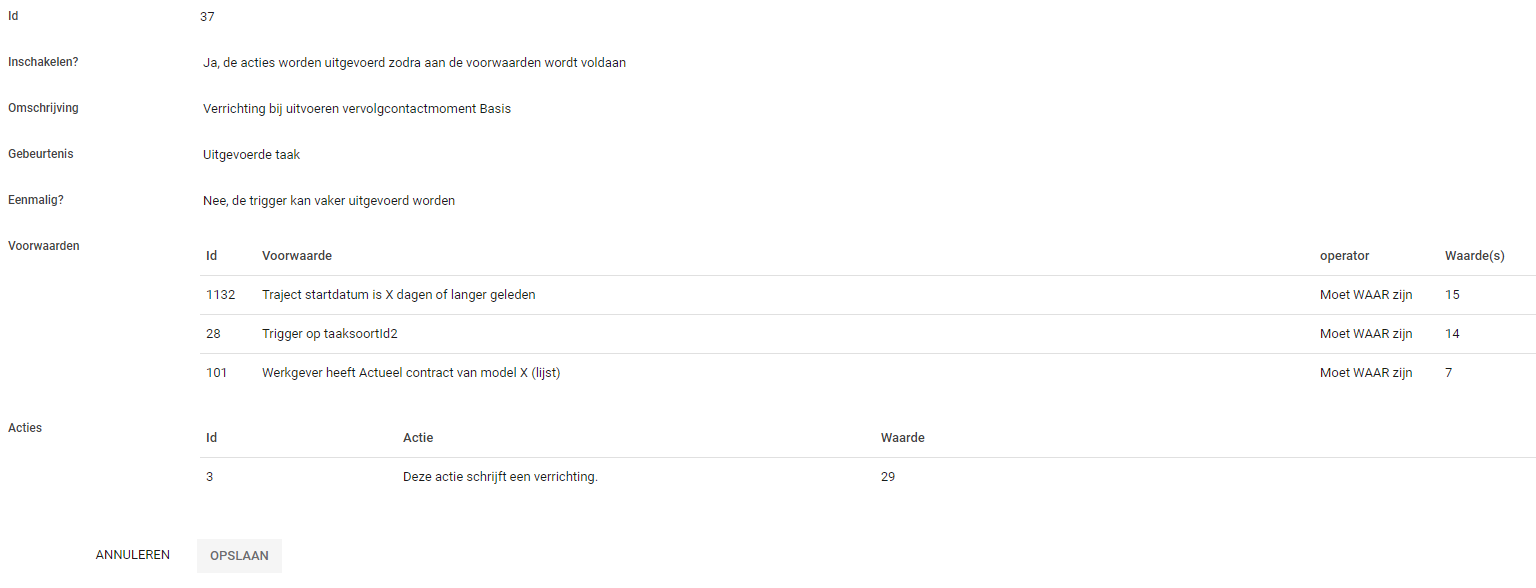Click the 'Moet WAAR zijn' operator for condition 101
The width and height of the screenshot is (1536, 588).
pos(1366,373)
